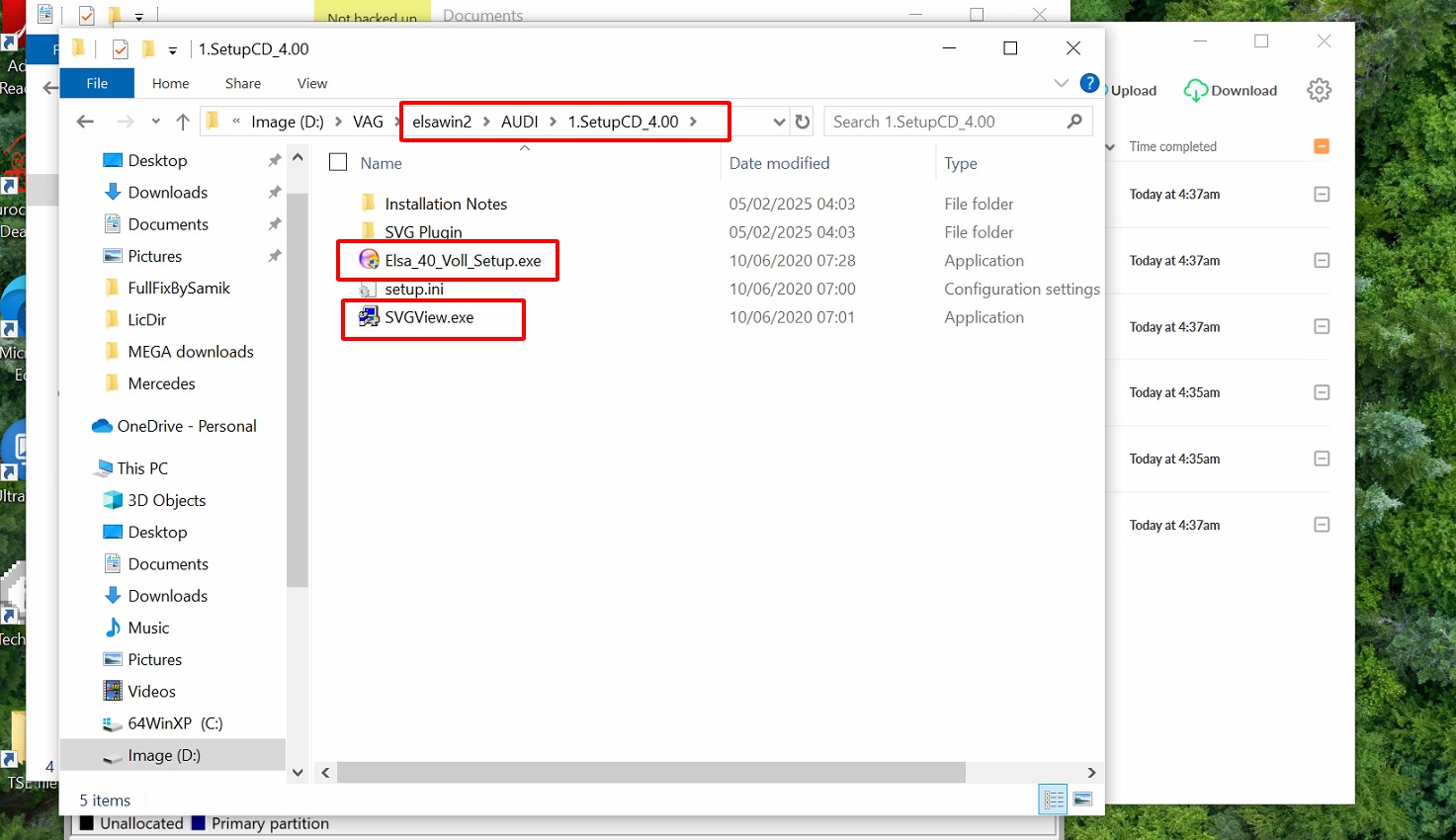Tick the select-all checkbox beside Name
1456x840 pixels.
point(338,163)
